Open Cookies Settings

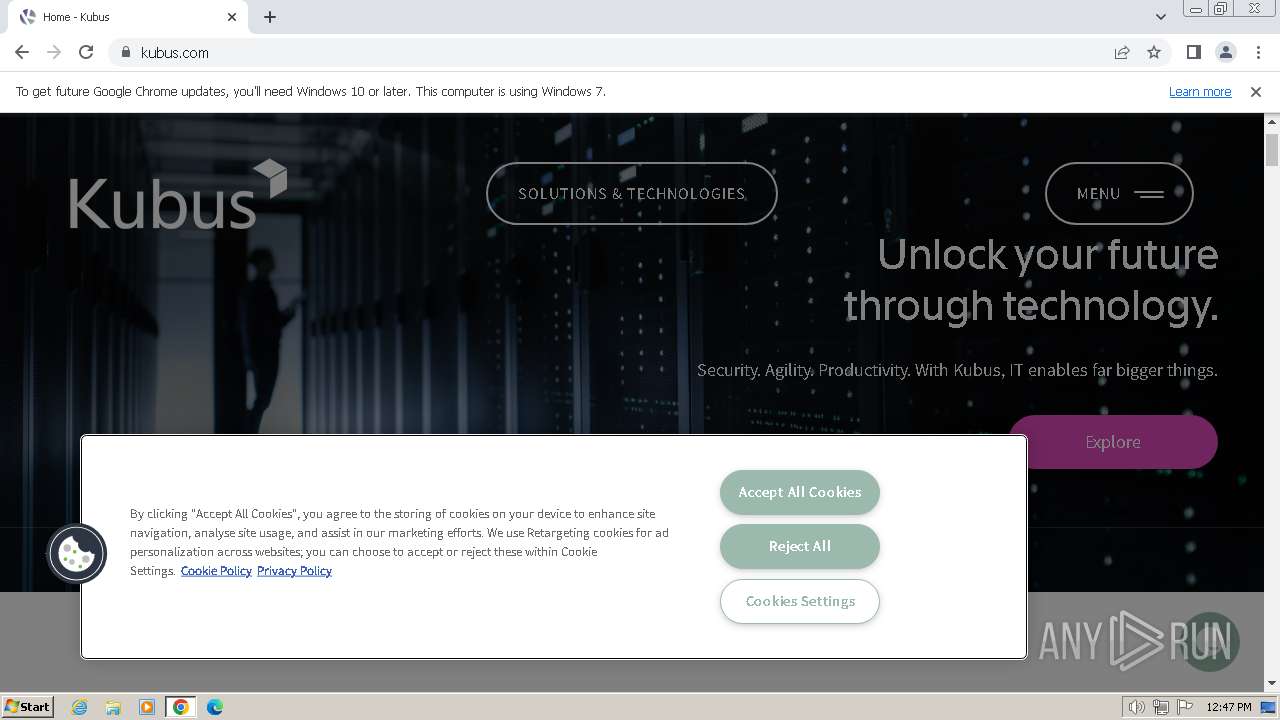coord(800,601)
